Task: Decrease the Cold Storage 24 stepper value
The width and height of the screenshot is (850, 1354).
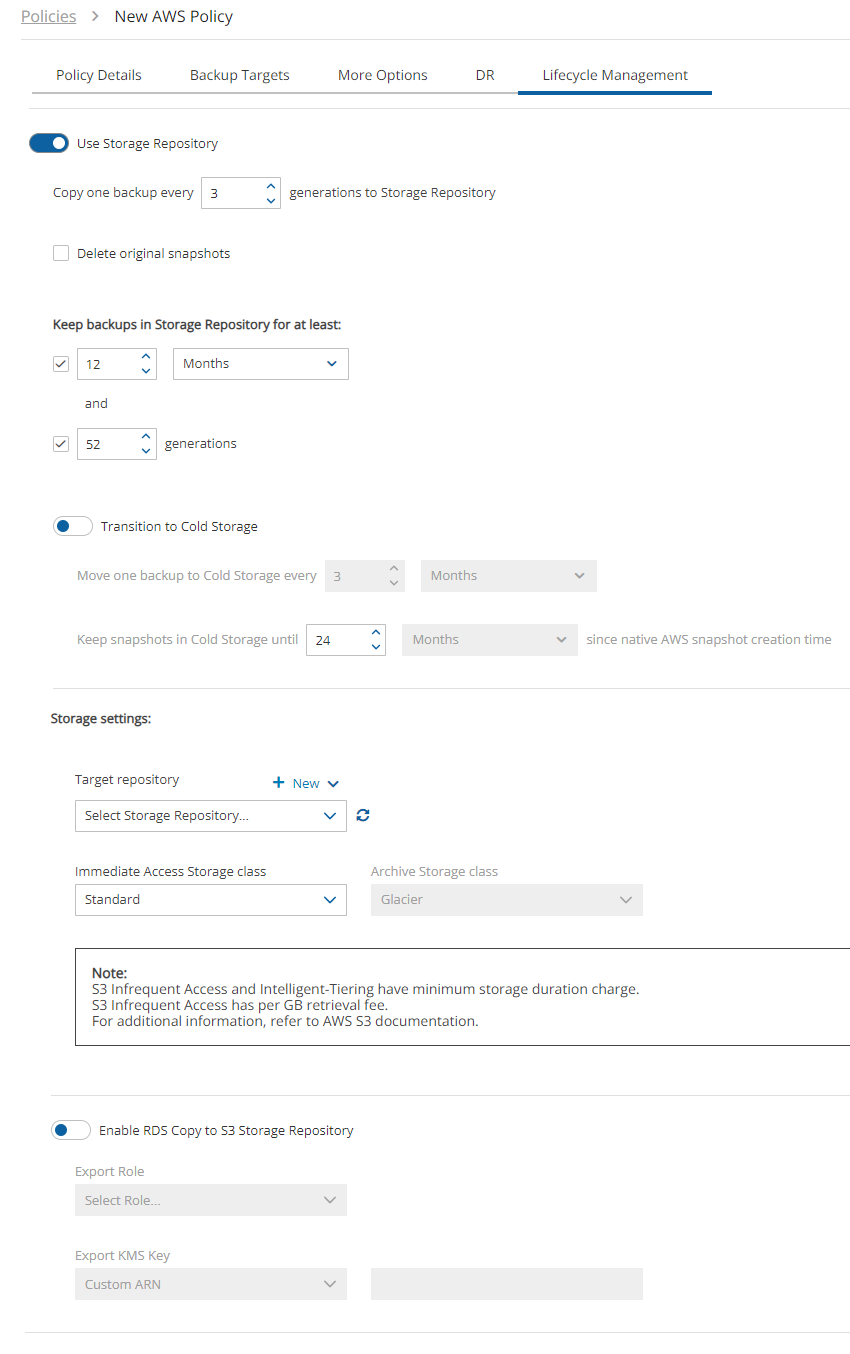Action: [376, 647]
